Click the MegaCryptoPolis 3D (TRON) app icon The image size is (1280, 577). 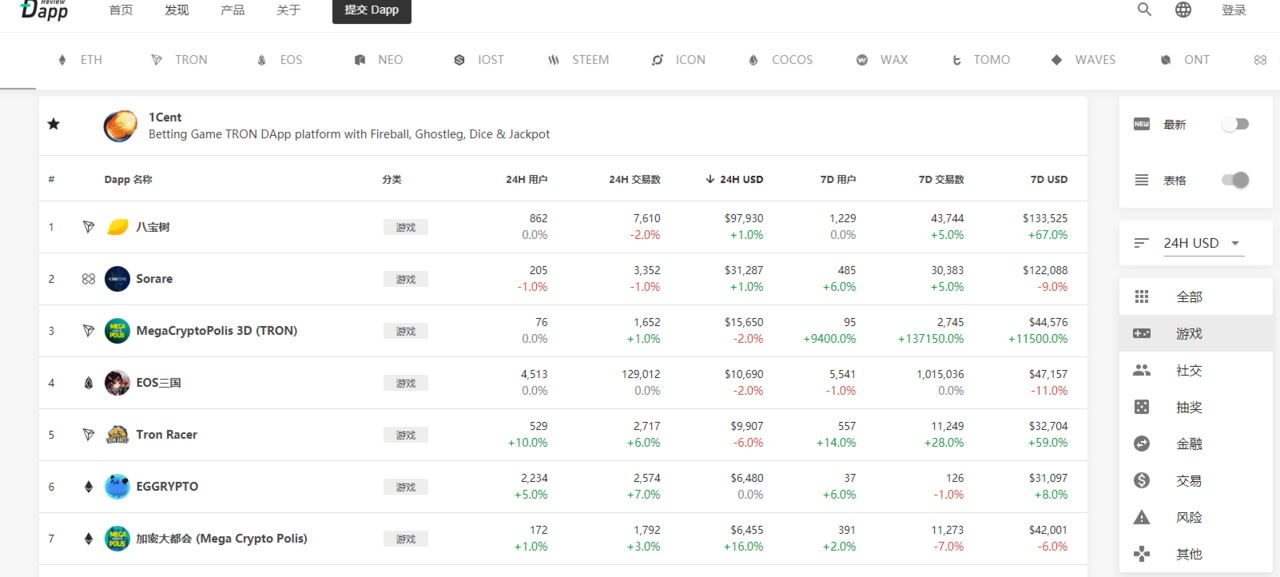[x=117, y=331]
